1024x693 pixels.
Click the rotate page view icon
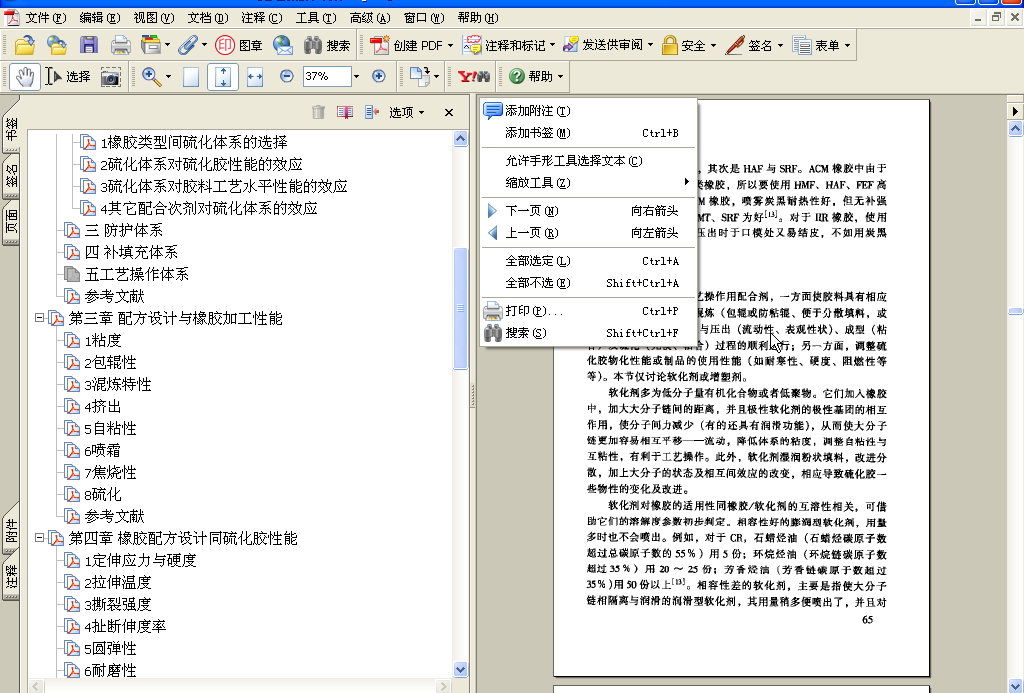(x=420, y=76)
